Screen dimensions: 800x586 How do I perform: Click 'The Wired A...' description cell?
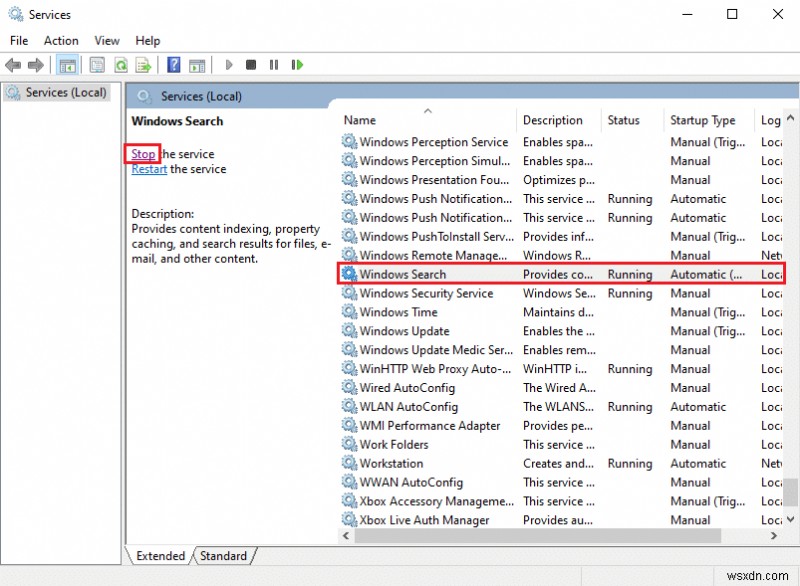[559, 388]
